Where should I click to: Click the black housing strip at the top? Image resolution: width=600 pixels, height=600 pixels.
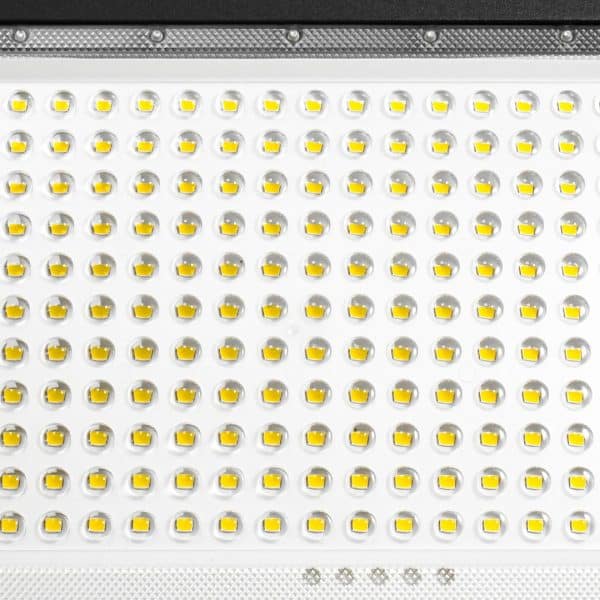tap(300, 11)
